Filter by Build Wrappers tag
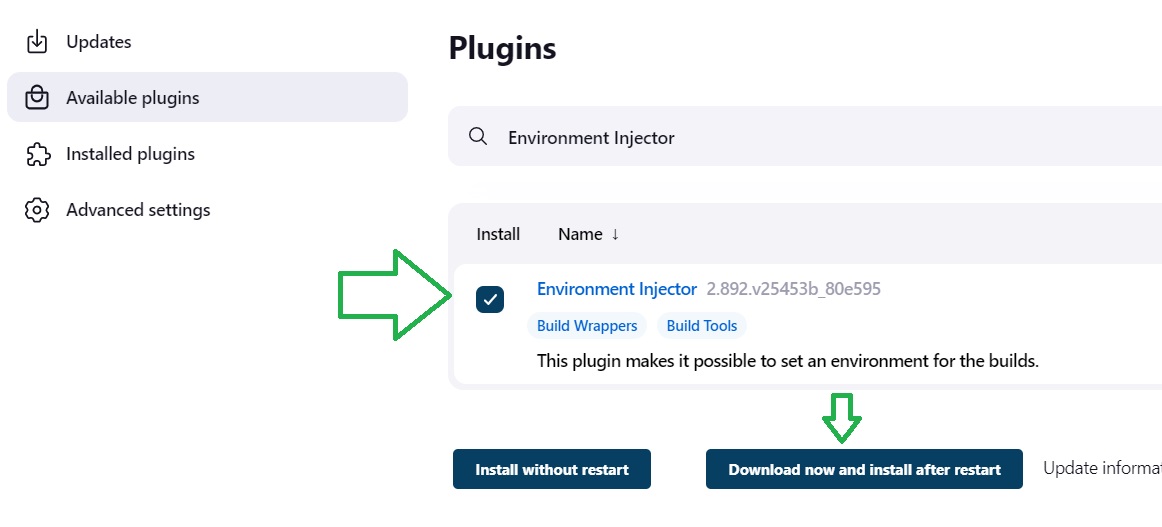Screen dimensions: 1162x527 [587, 326]
